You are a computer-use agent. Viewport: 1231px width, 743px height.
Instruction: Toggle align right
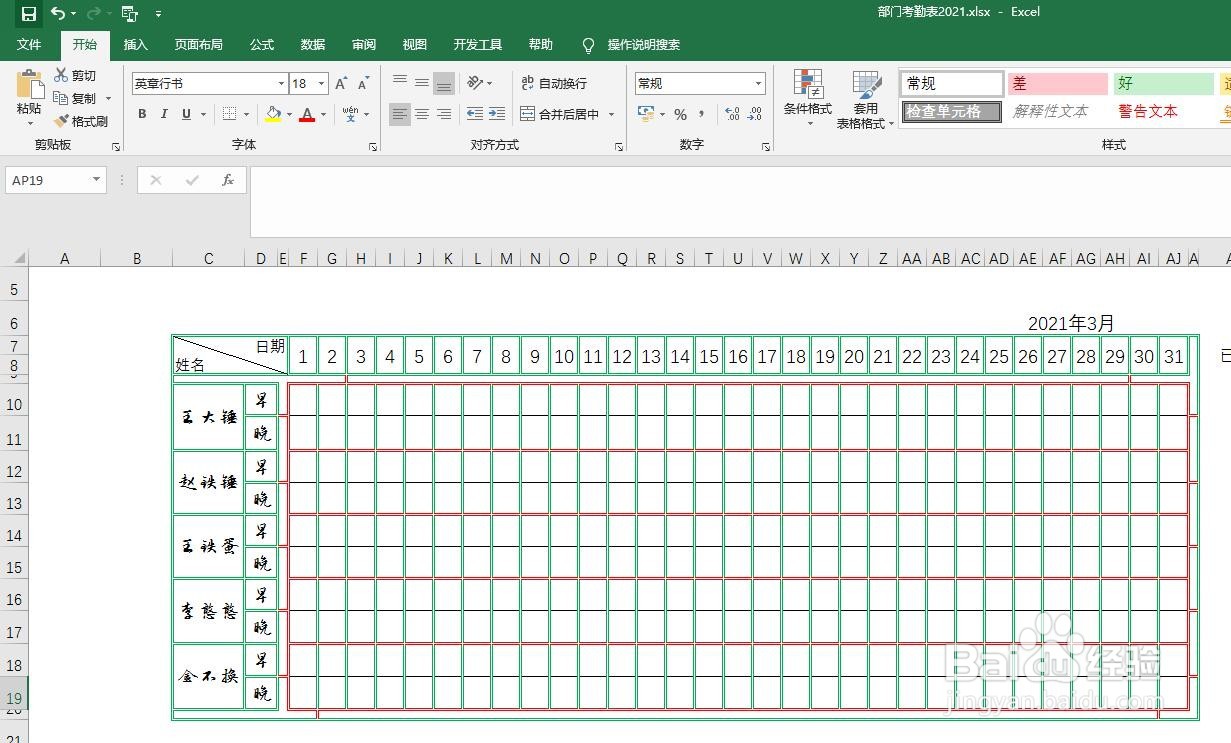pos(444,114)
